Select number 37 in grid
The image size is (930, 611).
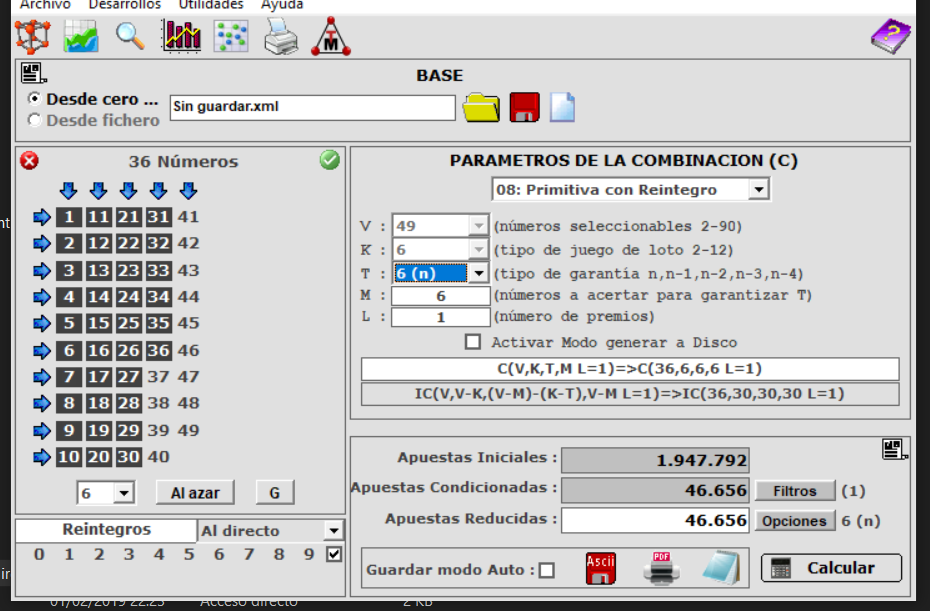tap(158, 377)
